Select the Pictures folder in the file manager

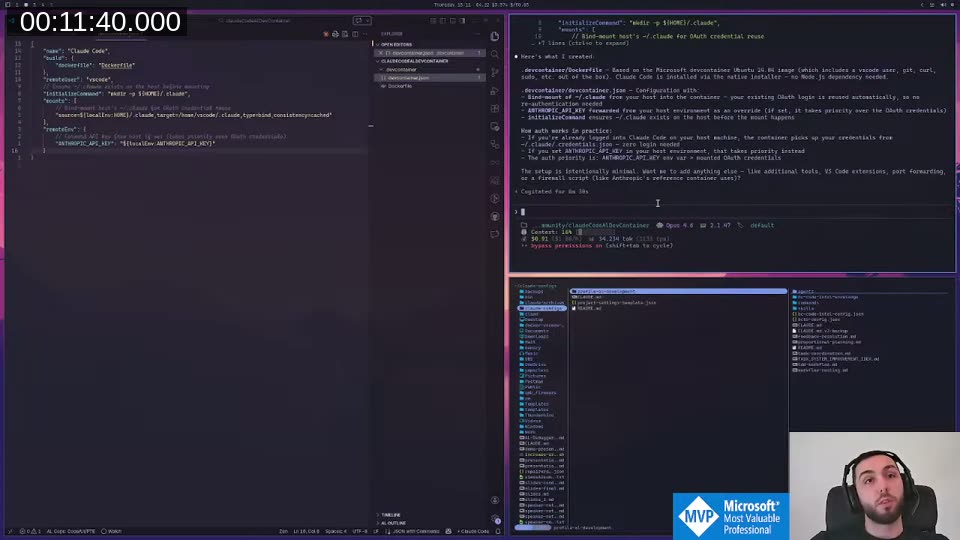532,376
